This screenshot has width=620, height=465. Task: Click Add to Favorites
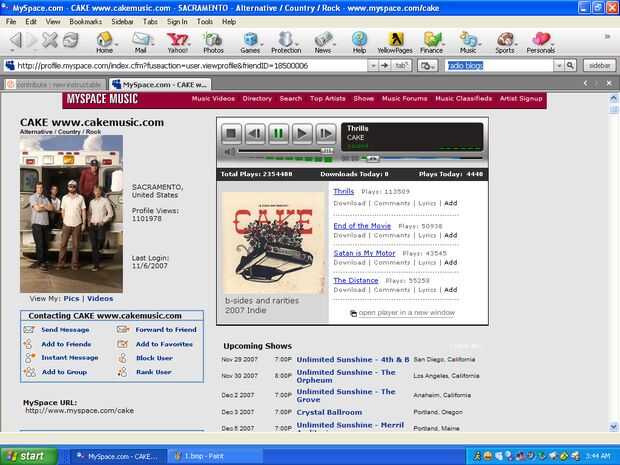tap(164, 344)
